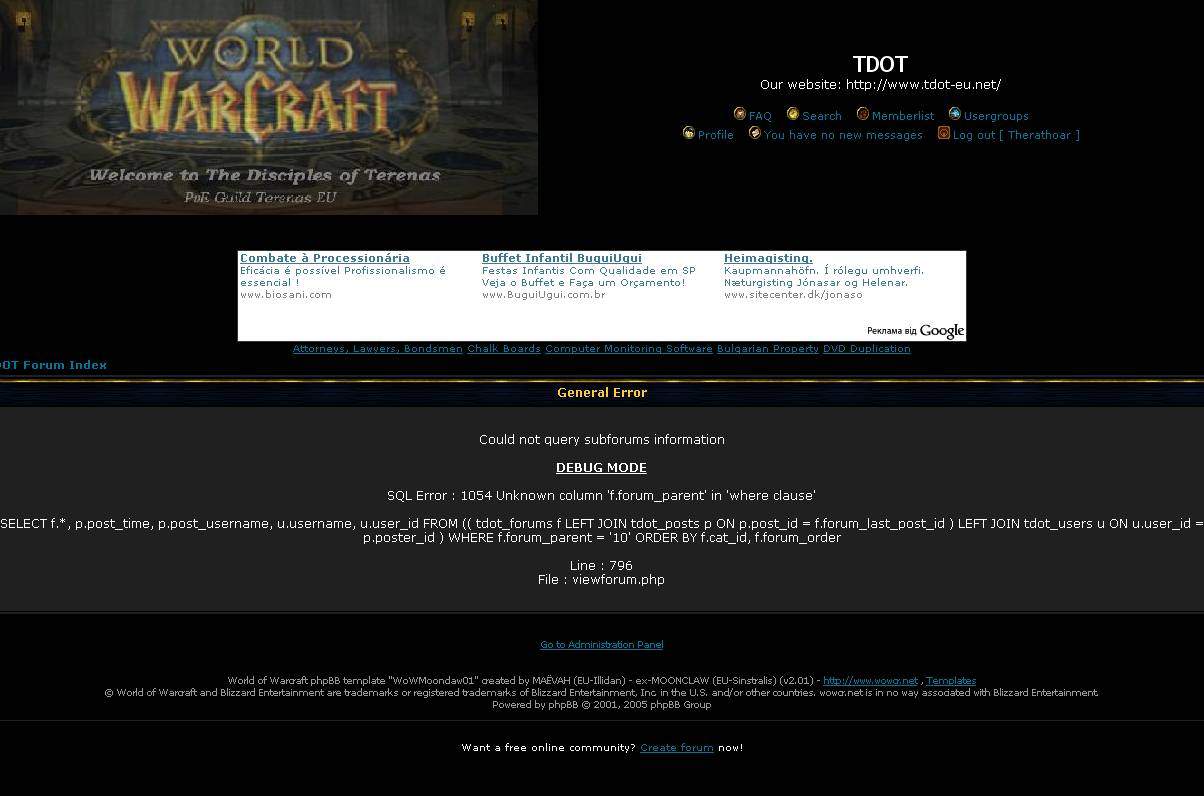Click the private messages icon
The height and width of the screenshot is (796, 1204).
(x=755, y=133)
